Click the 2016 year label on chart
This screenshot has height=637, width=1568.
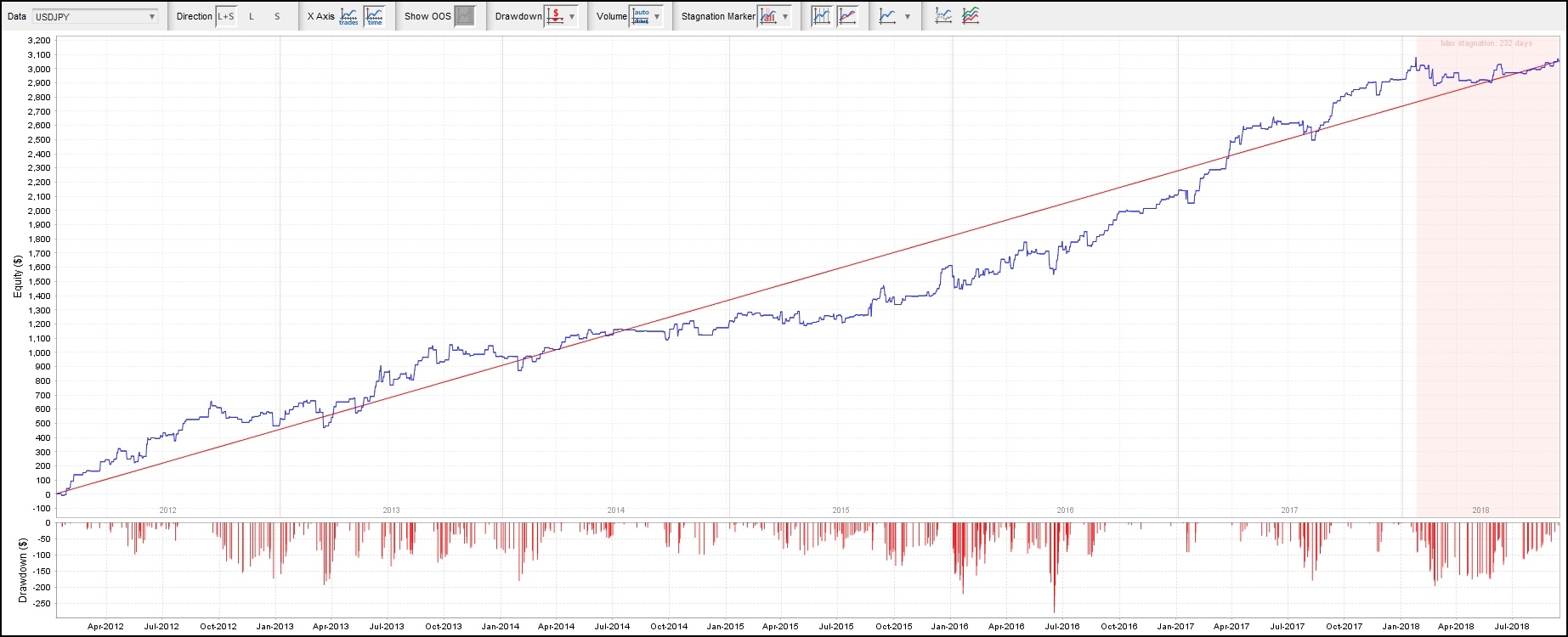point(1065,510)
